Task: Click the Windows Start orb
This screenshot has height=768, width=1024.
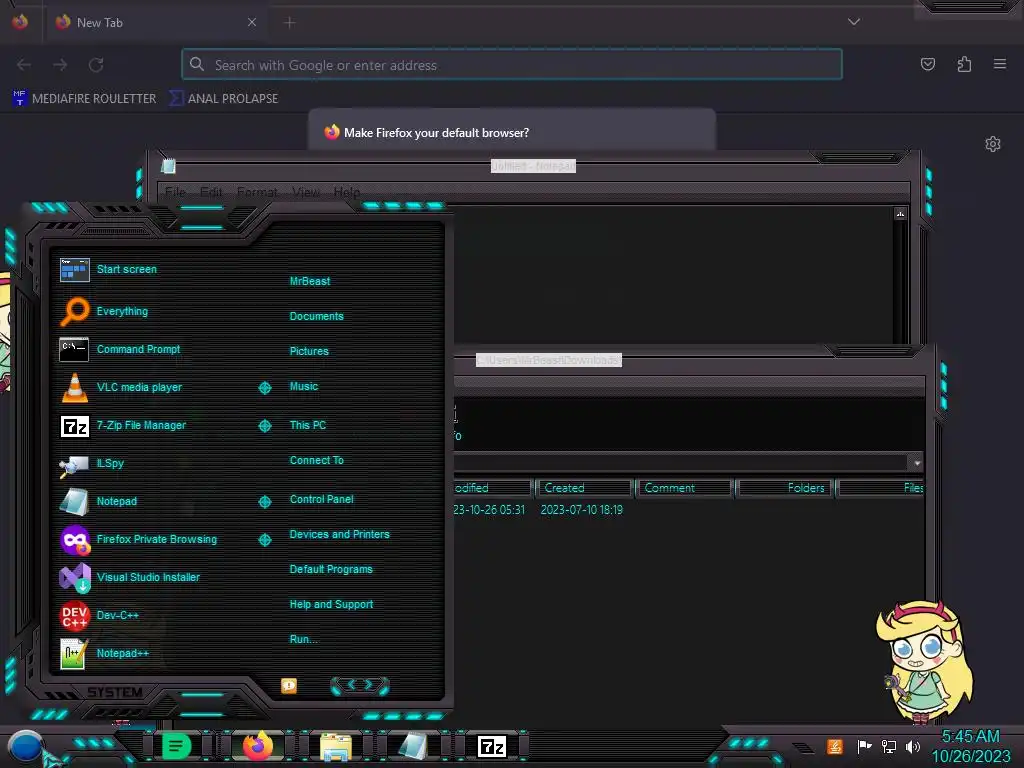Action: [x=25, y=747]
